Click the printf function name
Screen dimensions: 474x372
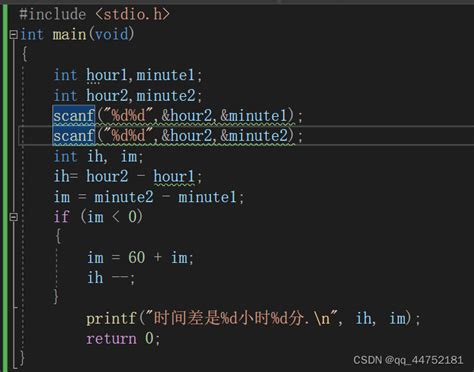coord(111,318)
